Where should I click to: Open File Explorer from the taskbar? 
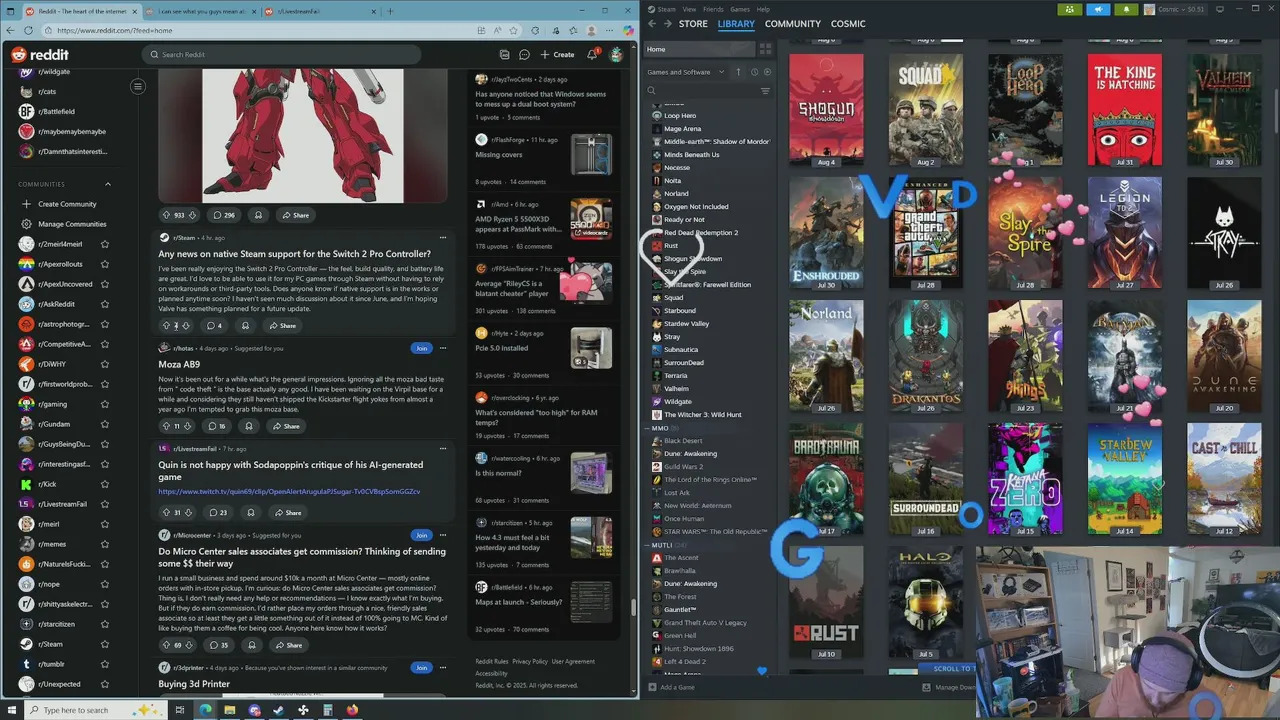(230, 710)
